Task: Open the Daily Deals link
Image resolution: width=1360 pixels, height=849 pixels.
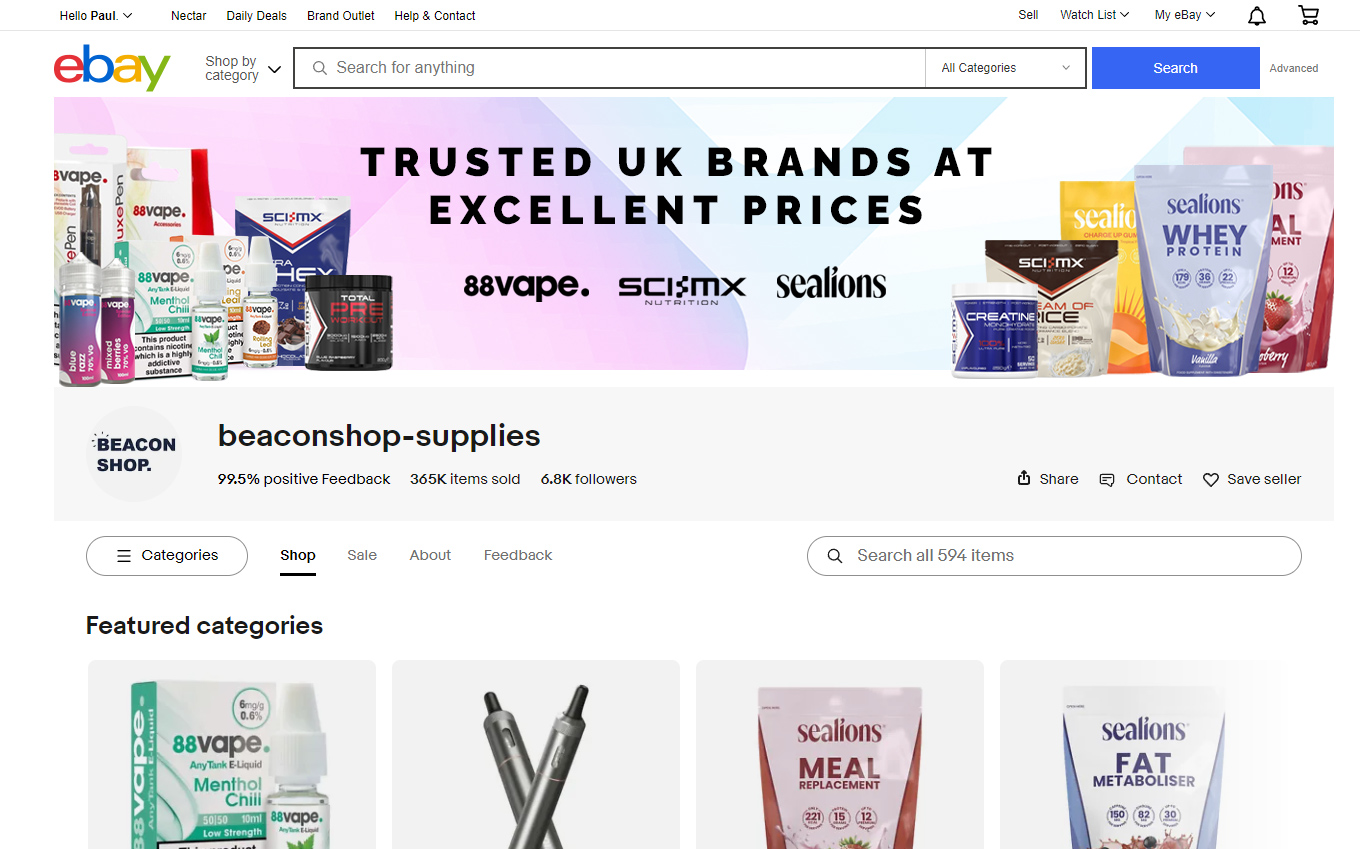Action: pyautogui.click(x=257, y=15)
